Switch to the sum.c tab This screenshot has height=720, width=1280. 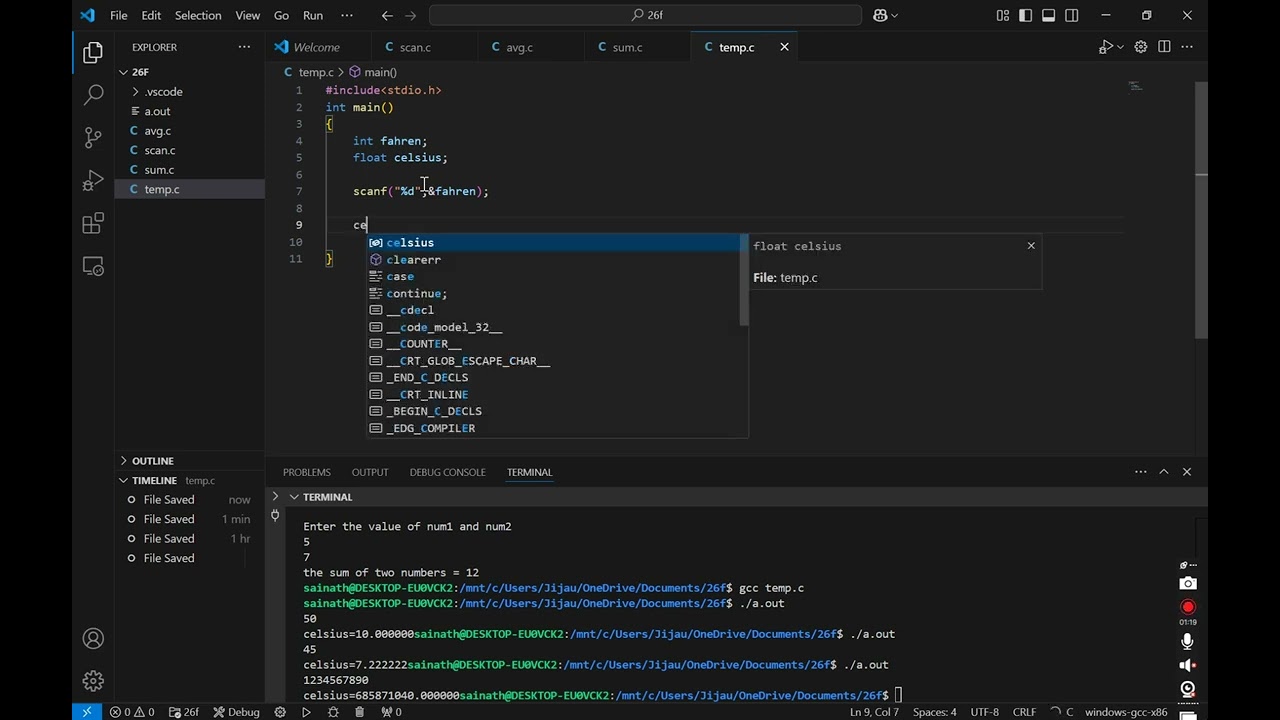coord(627,47)
